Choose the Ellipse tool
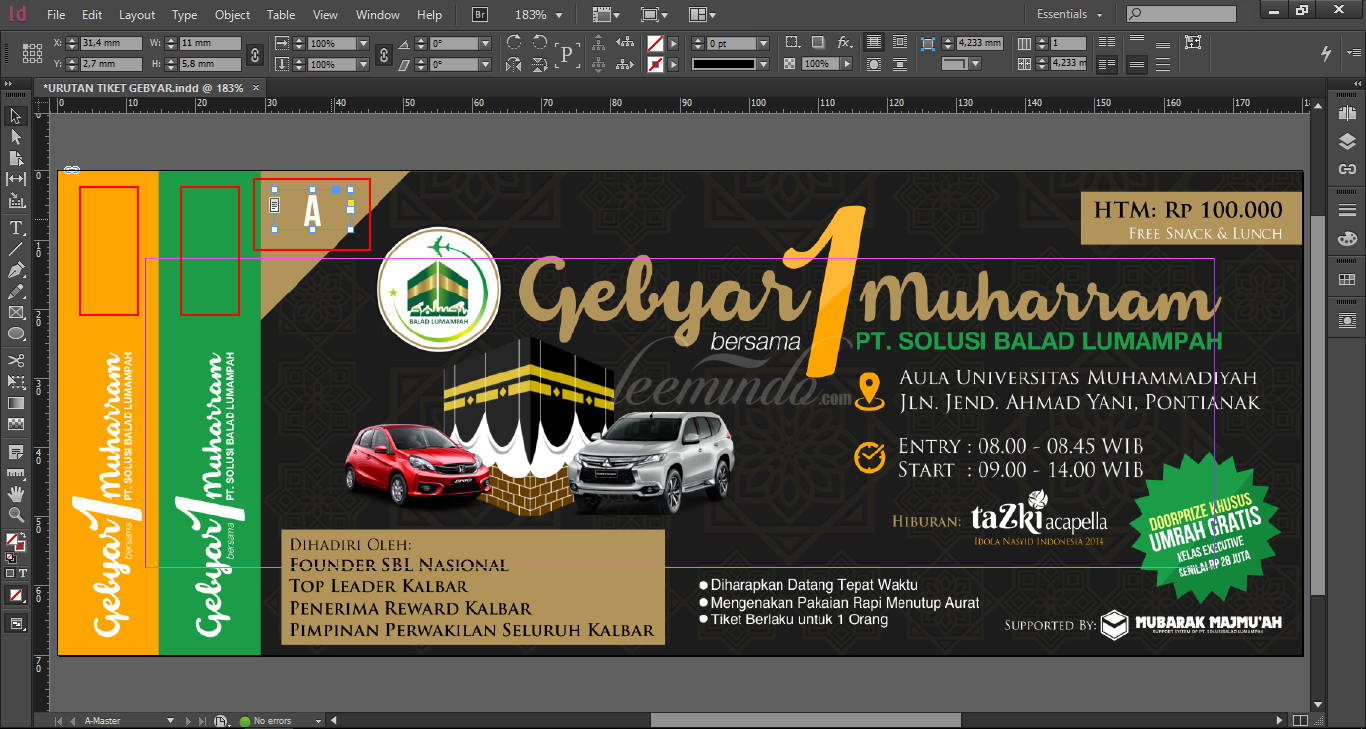The width and height of the screenshot is (1366, 729). 16,333
